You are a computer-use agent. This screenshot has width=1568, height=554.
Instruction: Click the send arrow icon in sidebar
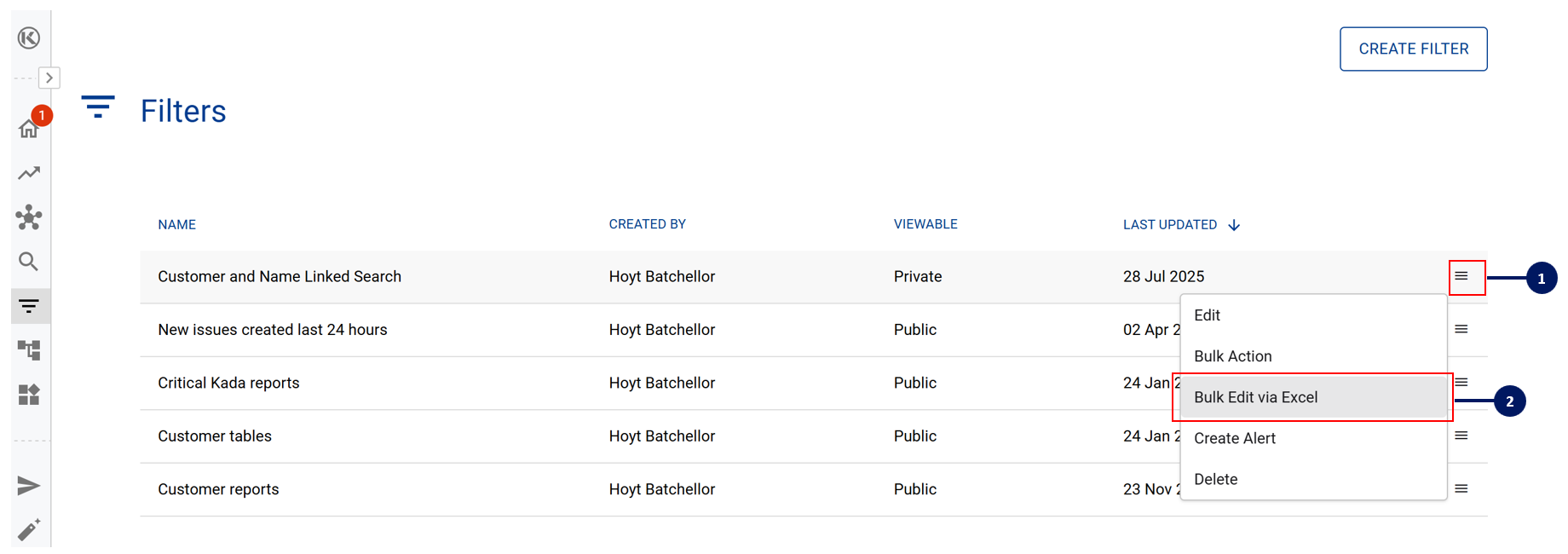pos(29,486)
